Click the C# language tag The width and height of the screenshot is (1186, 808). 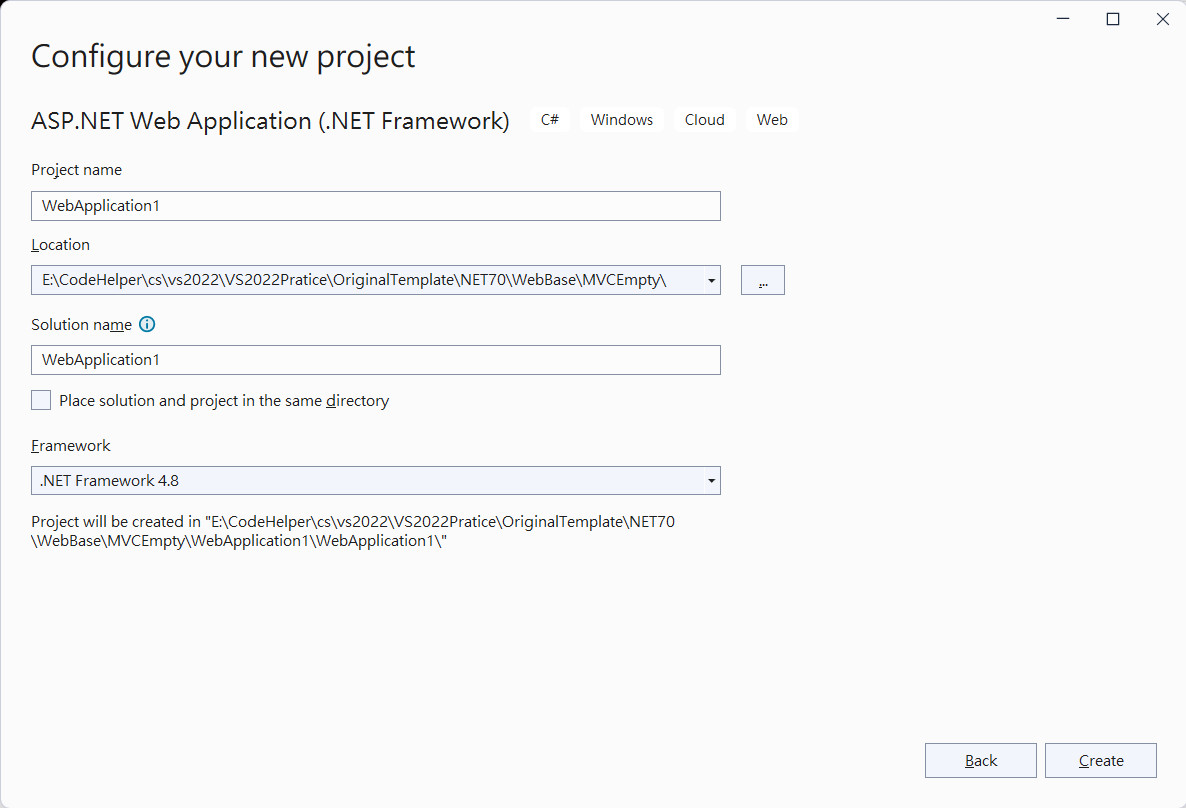[550, 120]
